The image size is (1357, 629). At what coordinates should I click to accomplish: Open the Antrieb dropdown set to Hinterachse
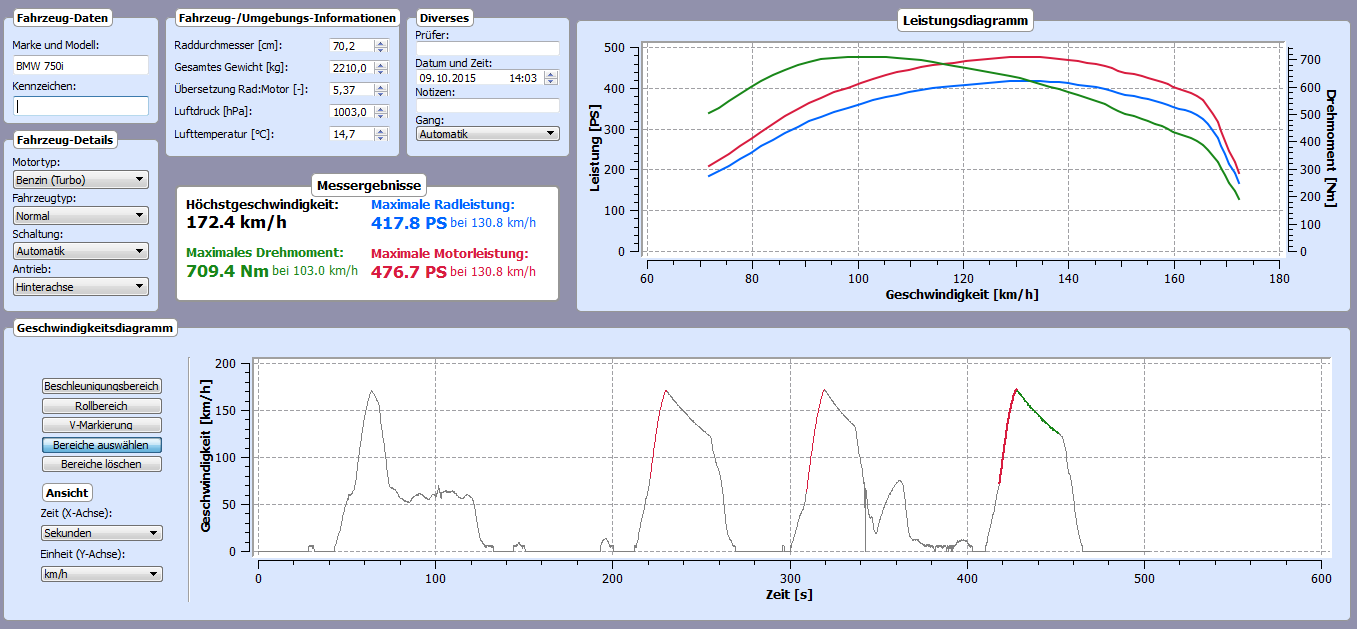point(80,286)
